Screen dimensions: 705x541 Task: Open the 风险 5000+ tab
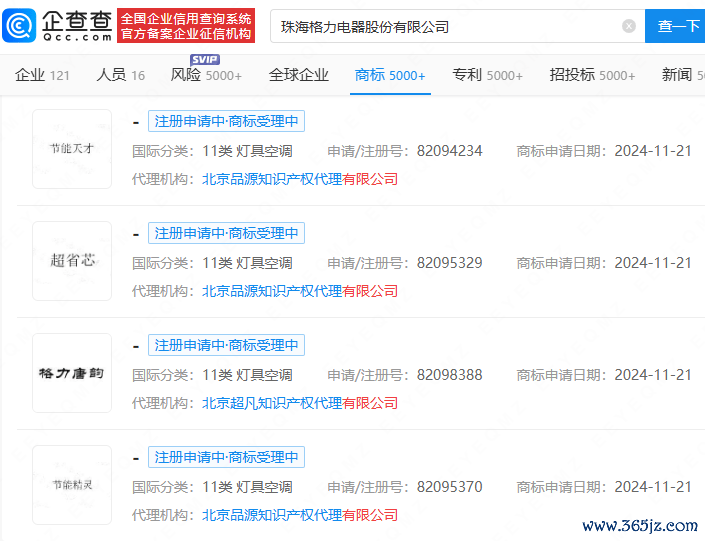[206, 75]
